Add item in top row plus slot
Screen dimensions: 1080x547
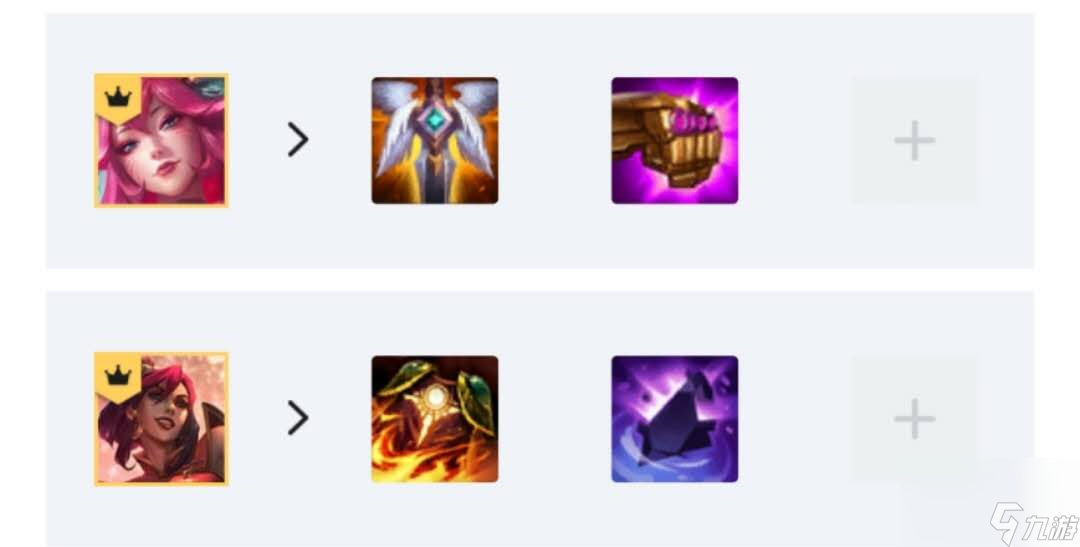[914, 141]
